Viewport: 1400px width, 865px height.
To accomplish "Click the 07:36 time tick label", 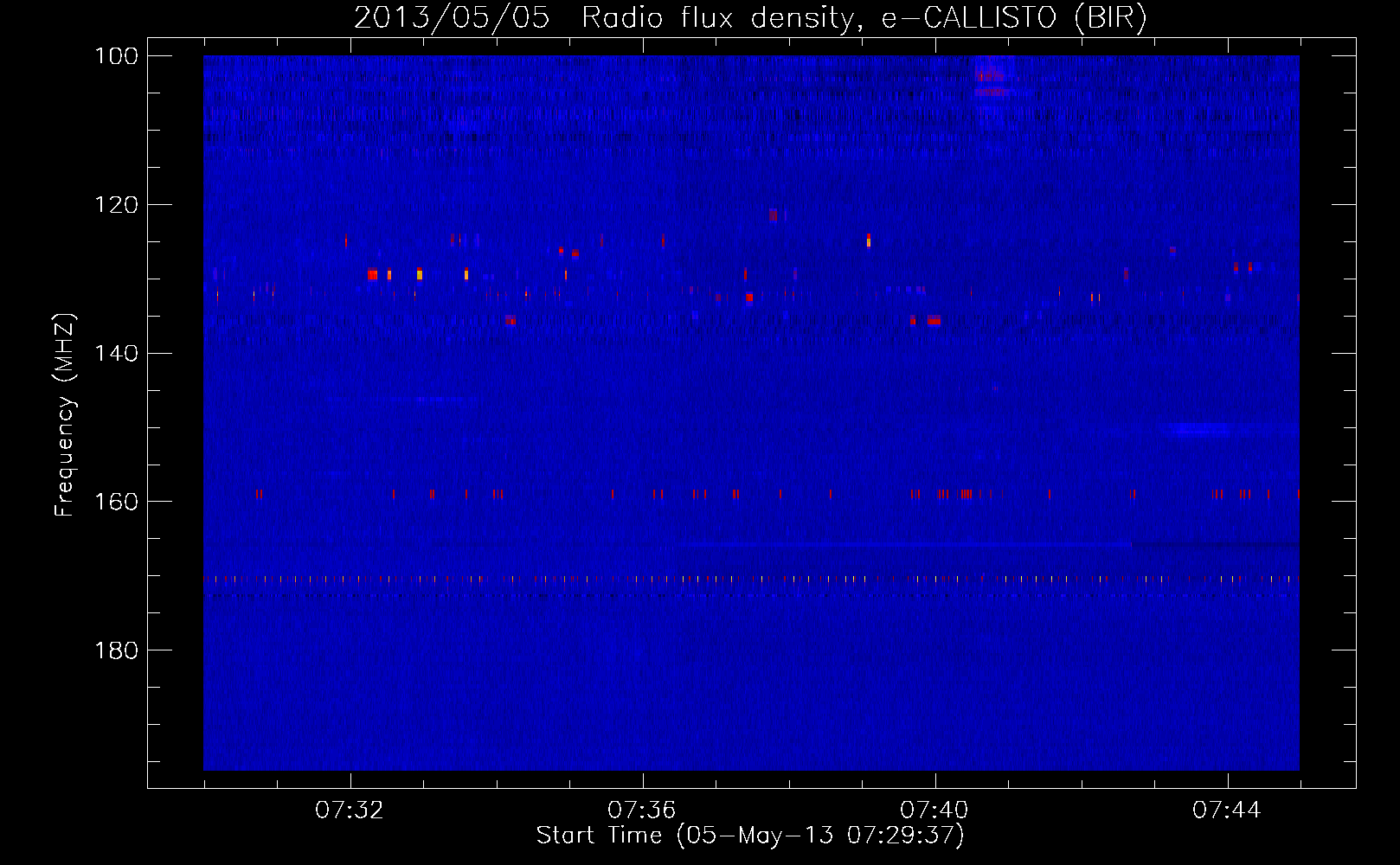I will (x=642, y=811).
